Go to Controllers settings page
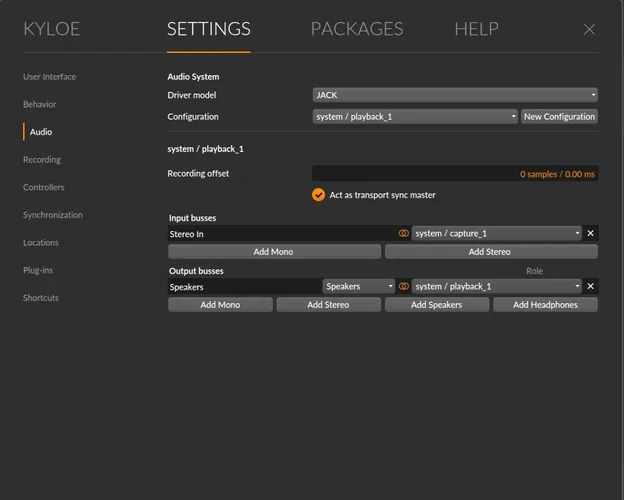Image resolution: width=624 pixels, height=500 pixels. (x=44, y=187)
